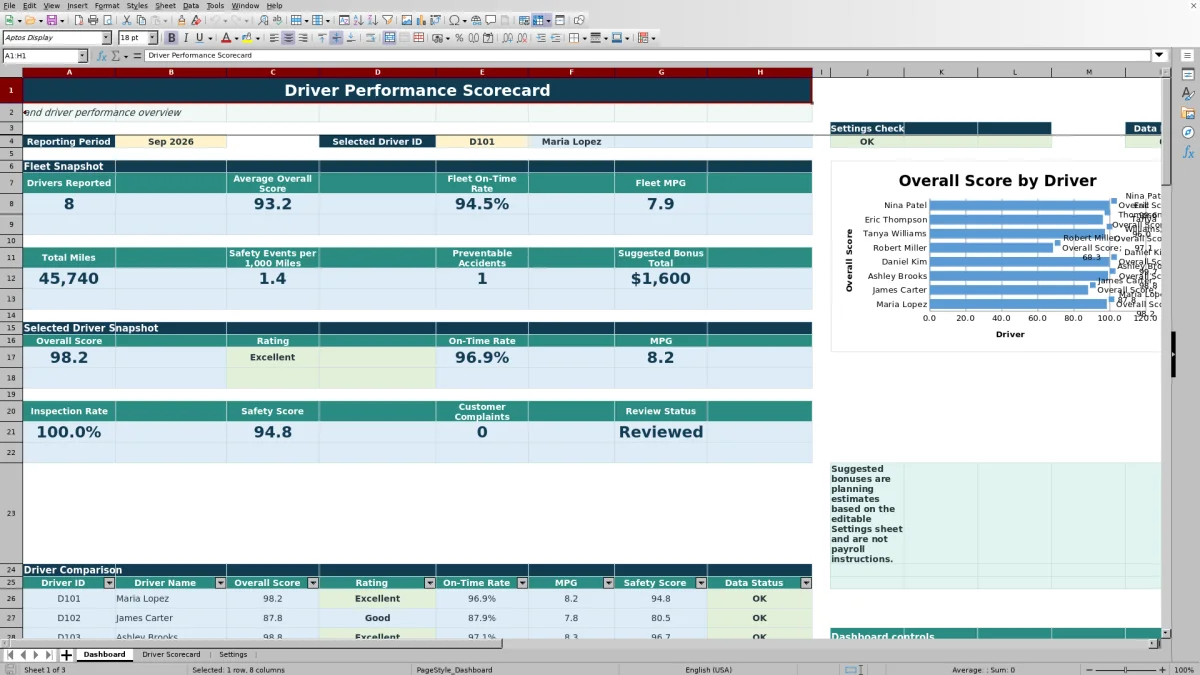Click PageStyle_Dashboard in the status bar
The height and width of the screenshot is (675, 1200).
pos(454,670)
